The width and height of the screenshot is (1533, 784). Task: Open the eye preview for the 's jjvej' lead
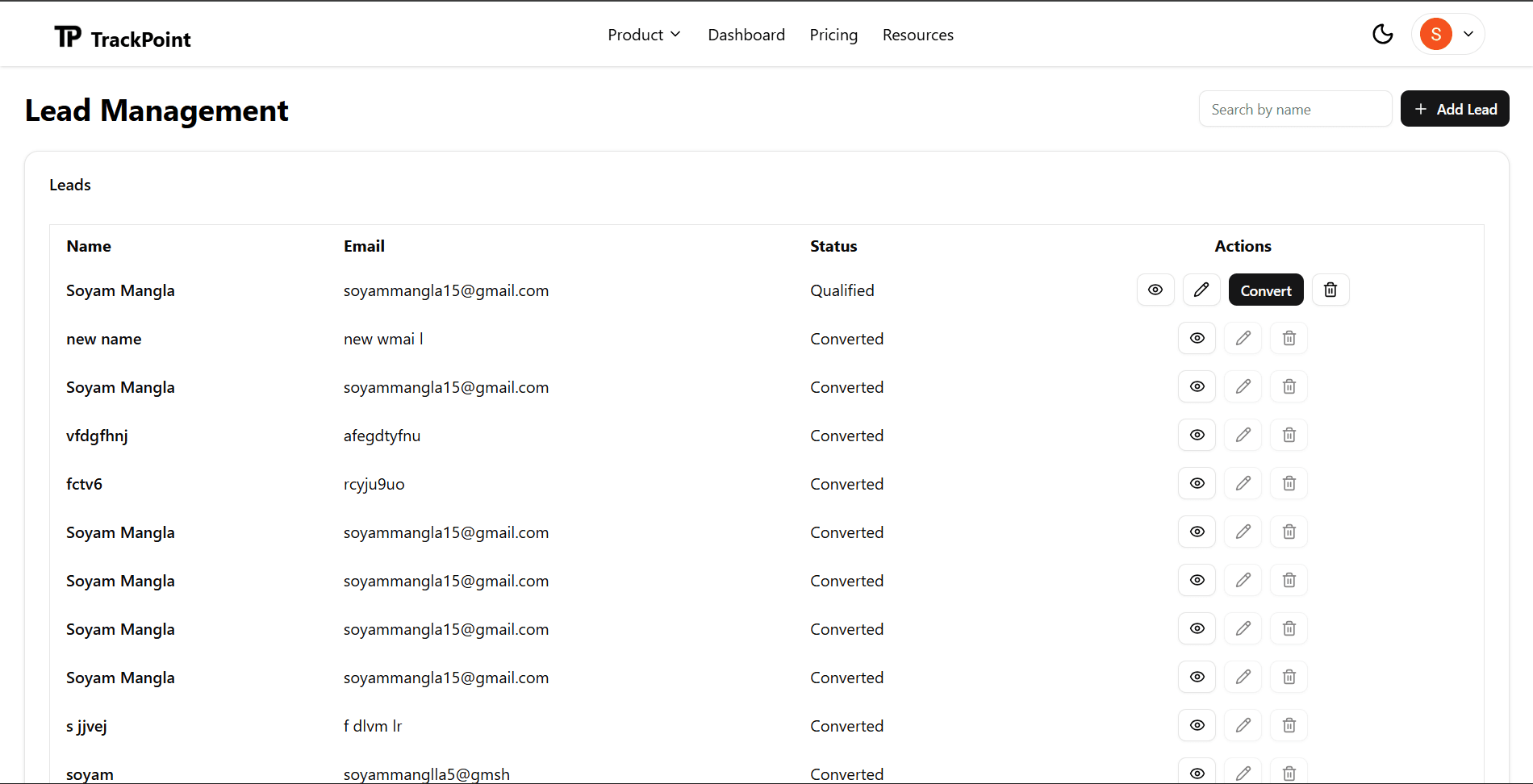[x=1197, y=725]
